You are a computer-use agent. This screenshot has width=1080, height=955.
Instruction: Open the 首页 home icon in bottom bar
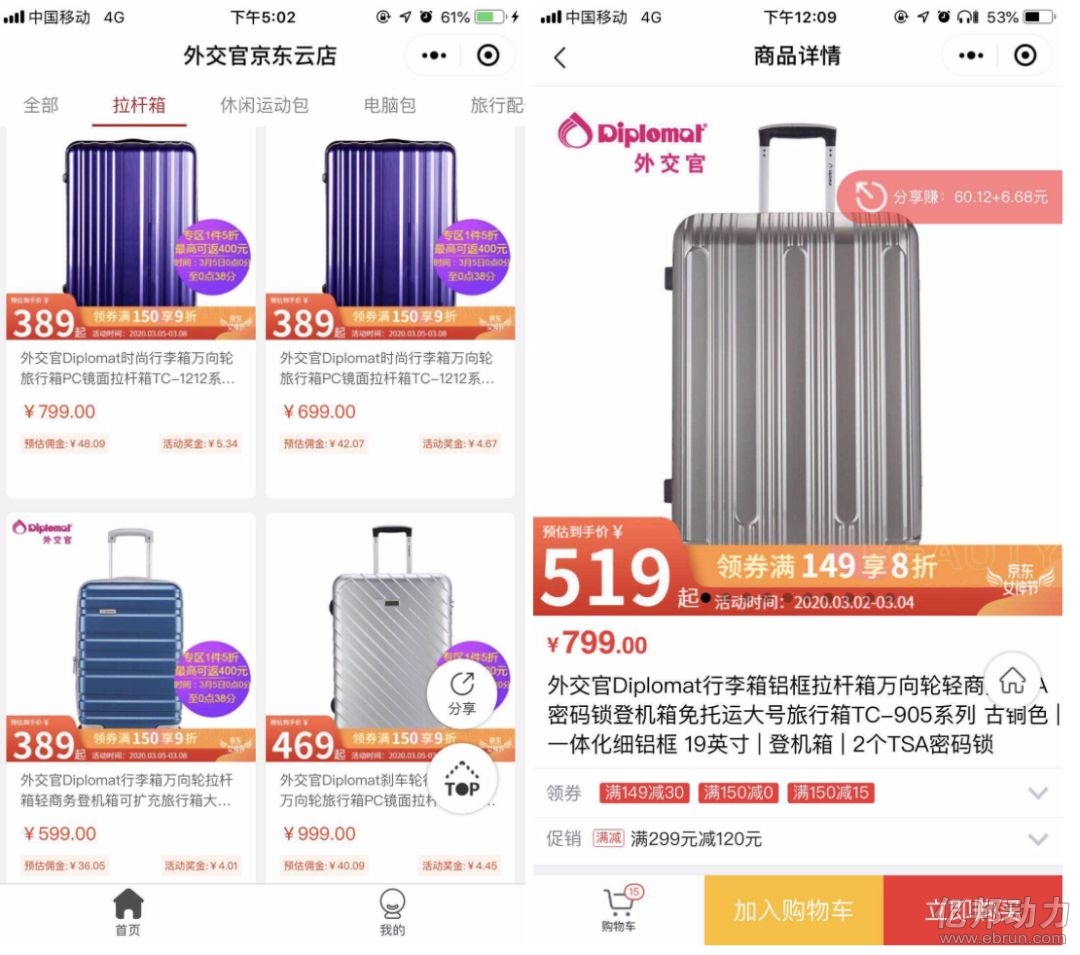point(128,912)
